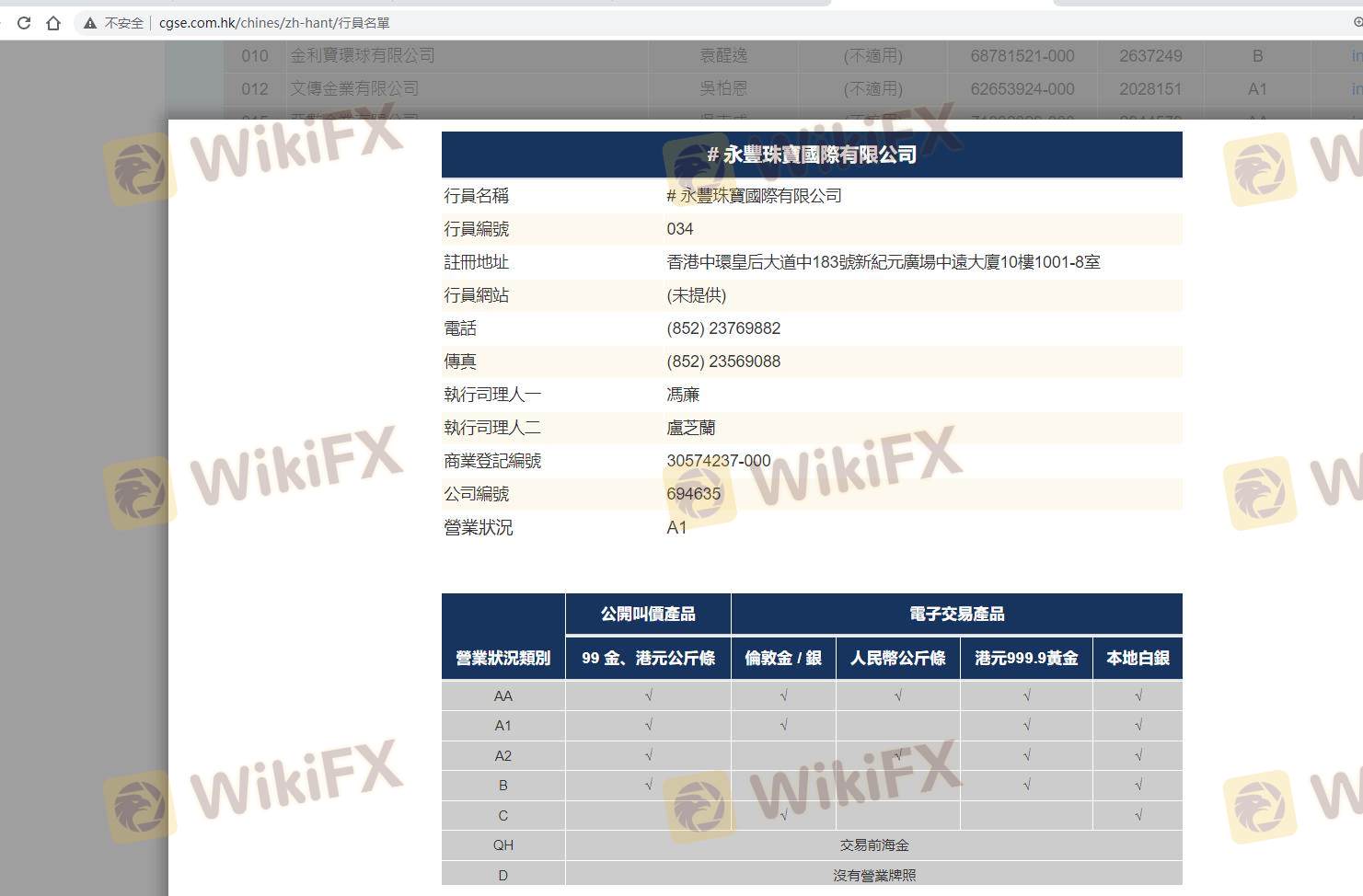The width and height of the screenshot is (1363, 896).
Task: Open info link for member 012 row
Action: [1356, 89]
